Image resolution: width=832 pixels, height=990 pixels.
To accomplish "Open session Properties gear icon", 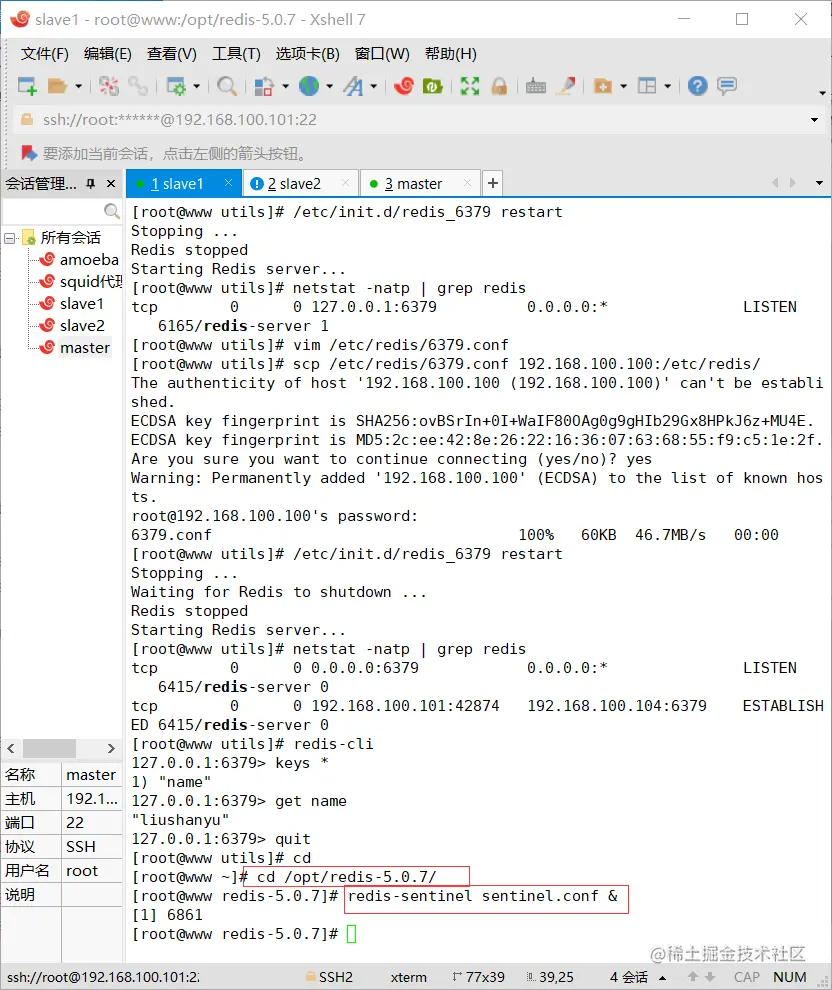I will pyautogui.click(x=175, y=86).
